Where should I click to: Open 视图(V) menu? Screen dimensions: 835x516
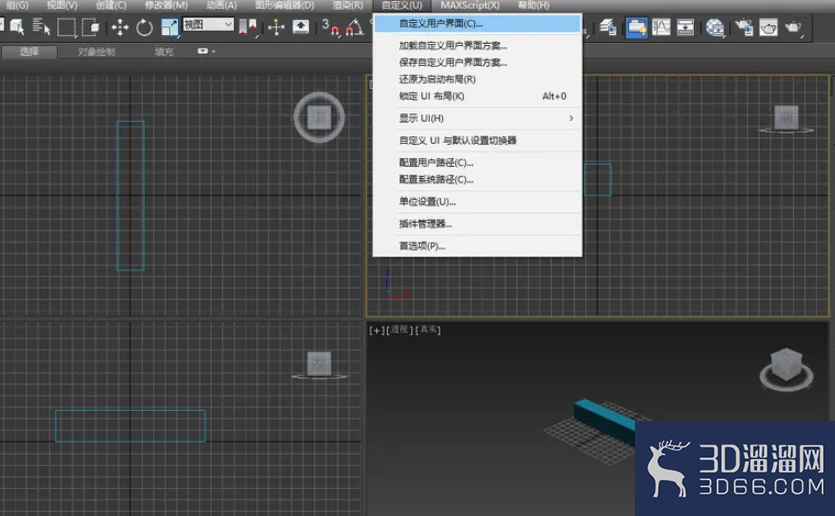click(62, 5)
